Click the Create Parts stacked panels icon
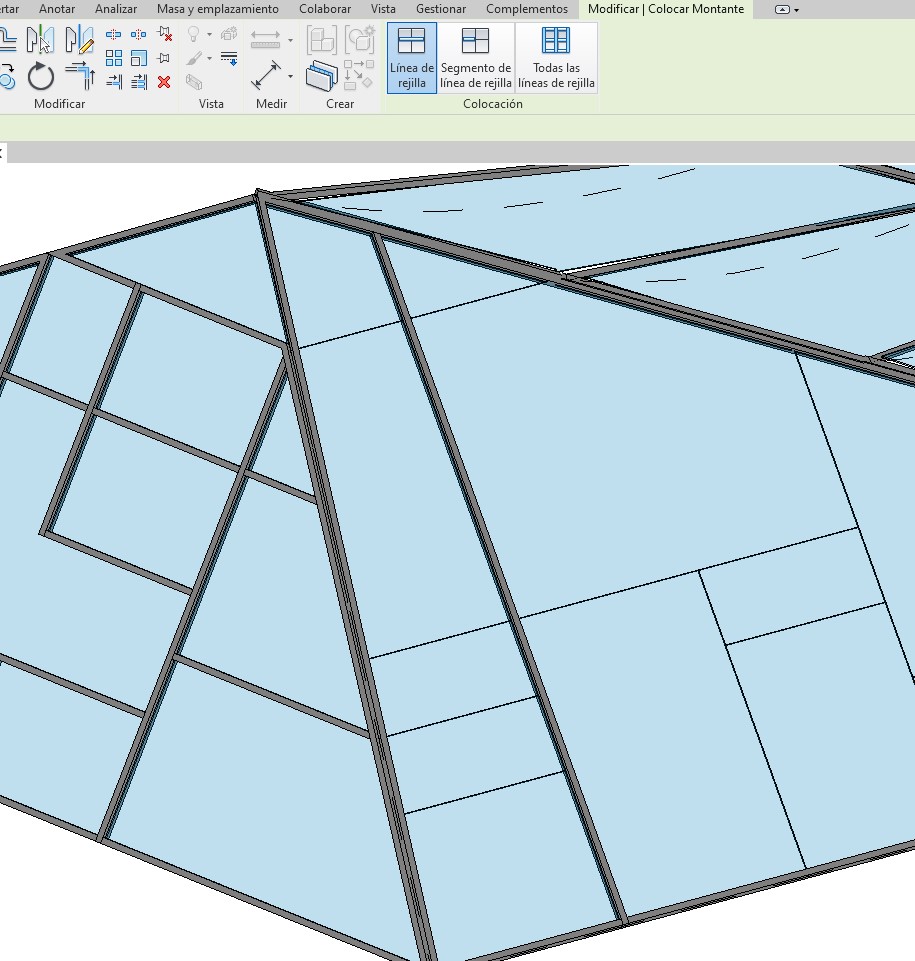This screenshot has width=915, height=961. coord(321,76)
